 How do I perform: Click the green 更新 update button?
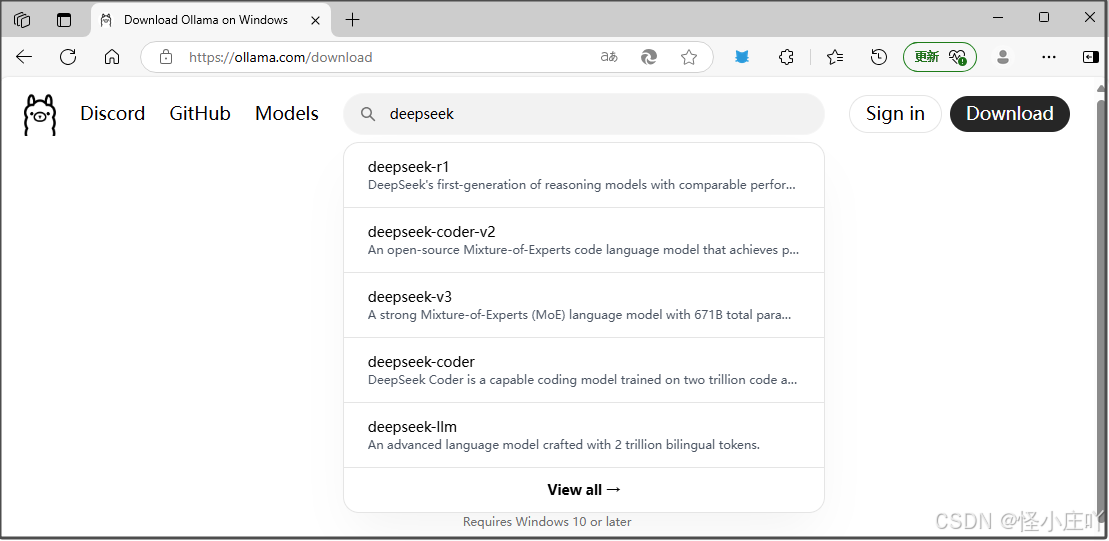(940, 57)
